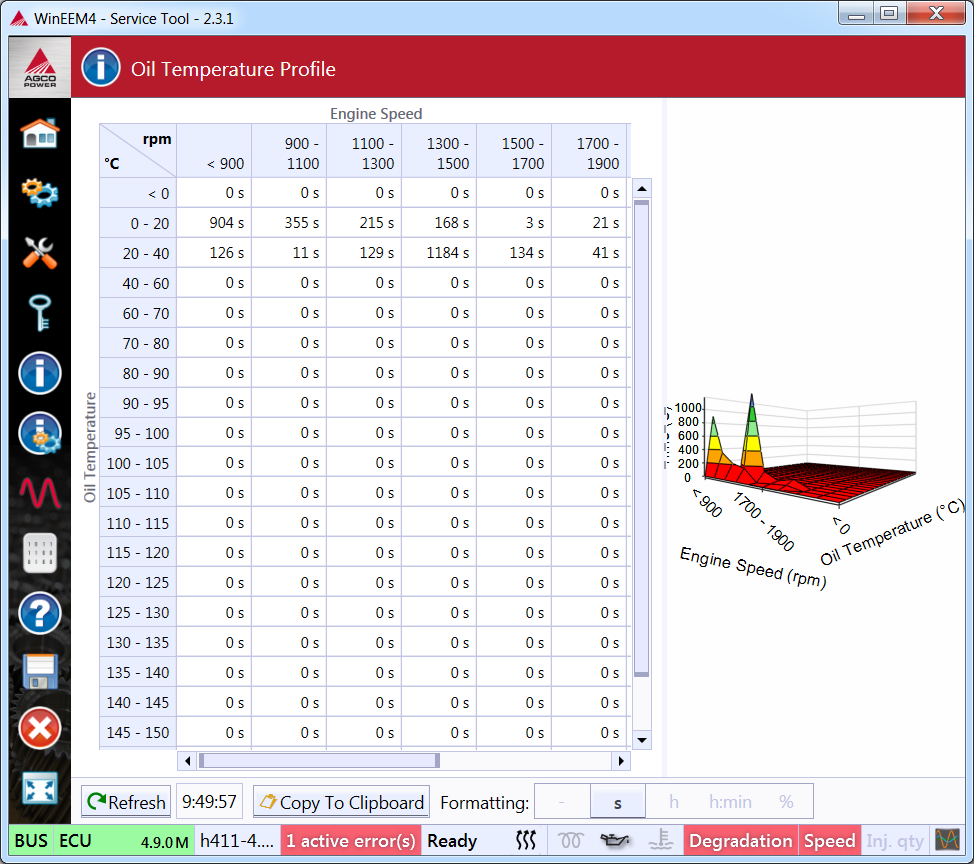Image resolution: width=974 pixels, height=864 pixels.
Task: Click the red X icon in sidebar
Action: (40, 729)
